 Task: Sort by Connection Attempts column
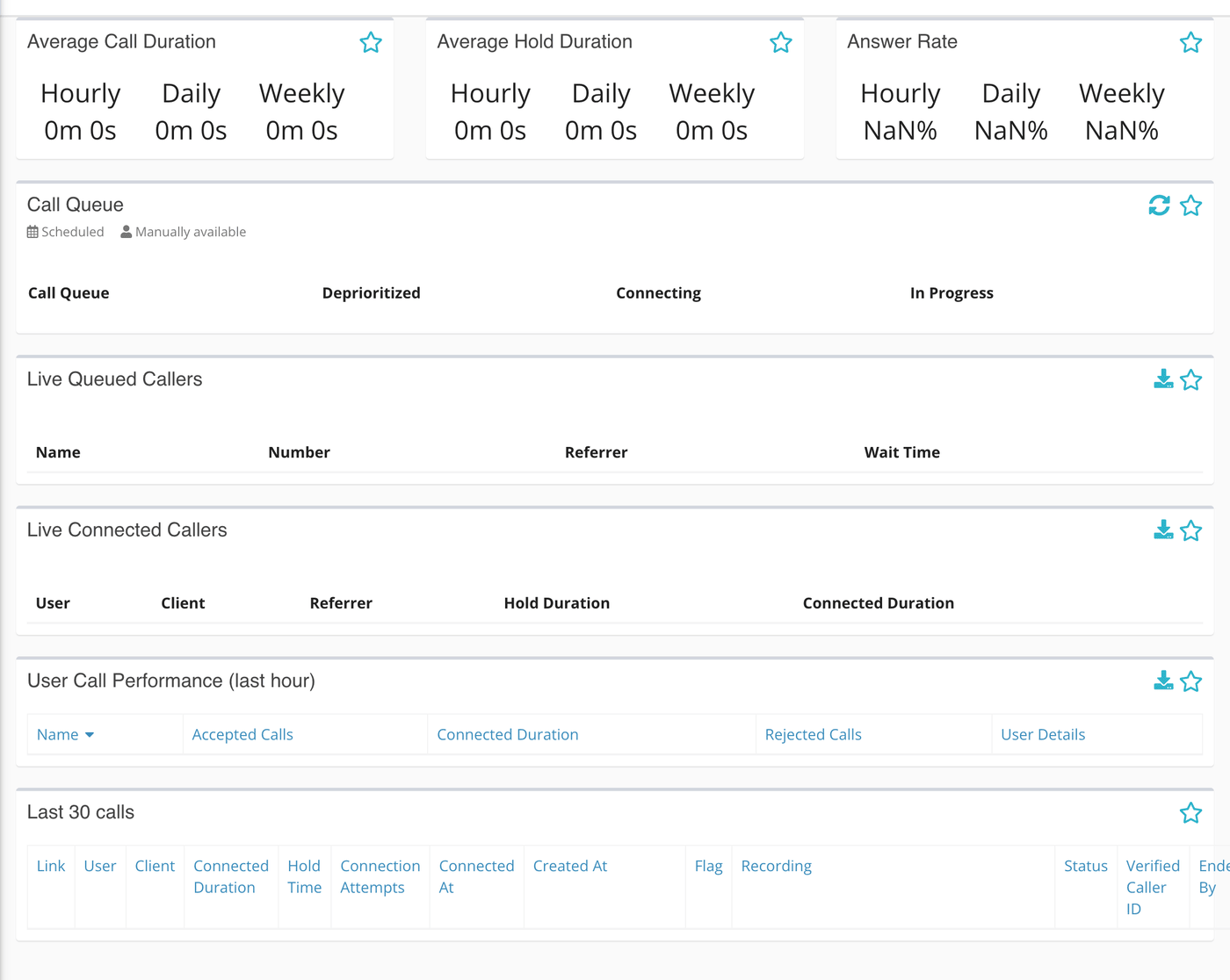pos(380,876)
